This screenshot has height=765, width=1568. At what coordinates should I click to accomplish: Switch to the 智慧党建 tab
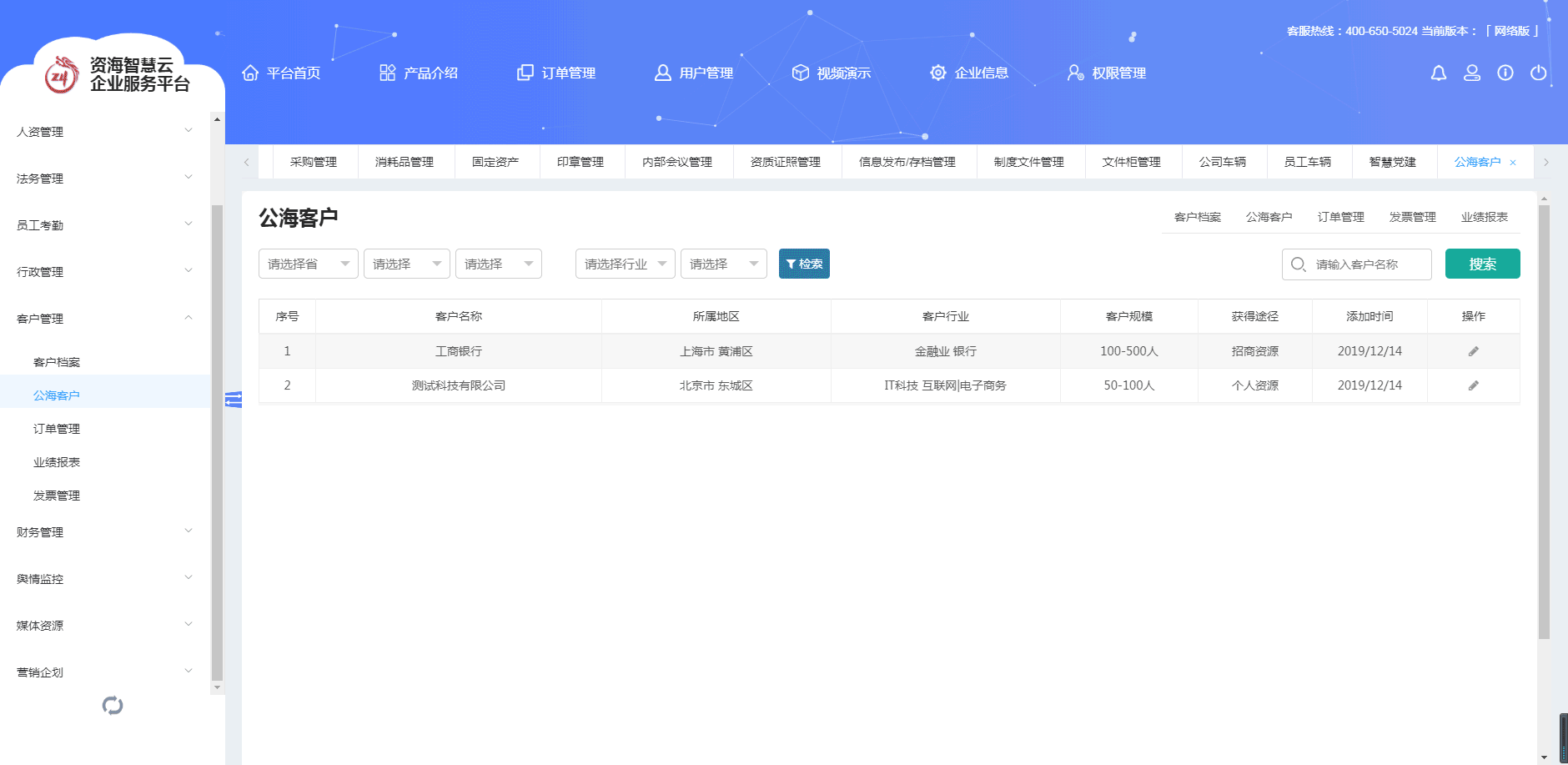click(1392, 162)
